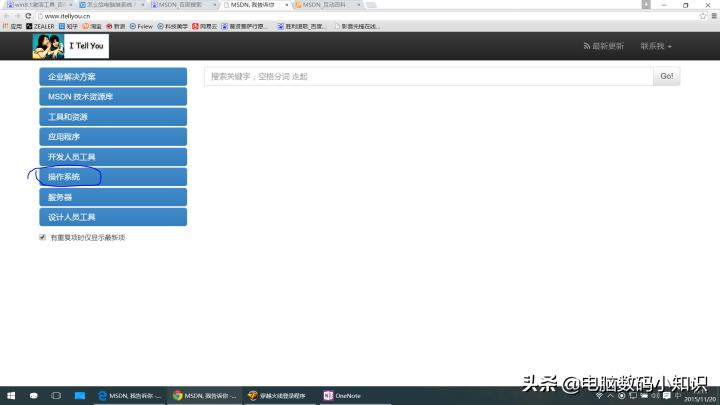Viewport: 720px width, 405px height.
Task: Click the browser forward arrow
Action: [x=17, y=16]
